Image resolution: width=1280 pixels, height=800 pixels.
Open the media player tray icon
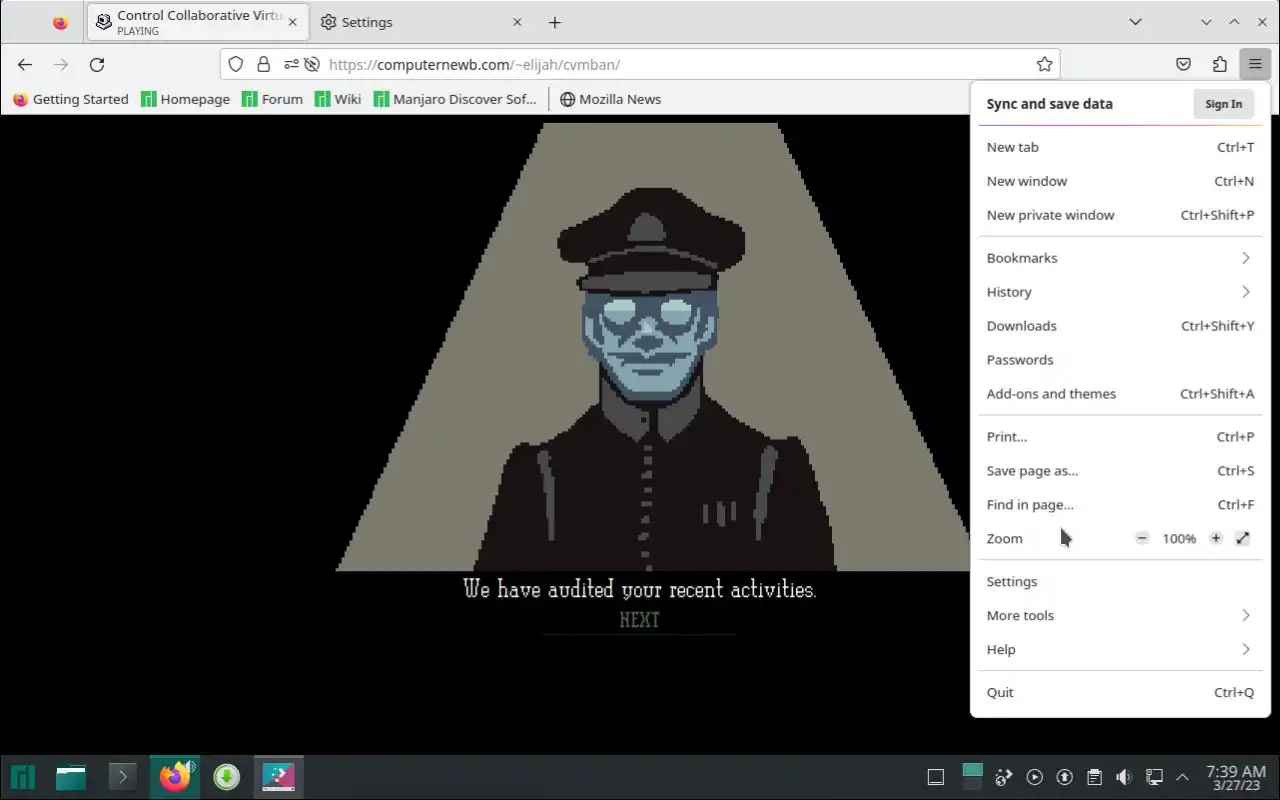1035,777
